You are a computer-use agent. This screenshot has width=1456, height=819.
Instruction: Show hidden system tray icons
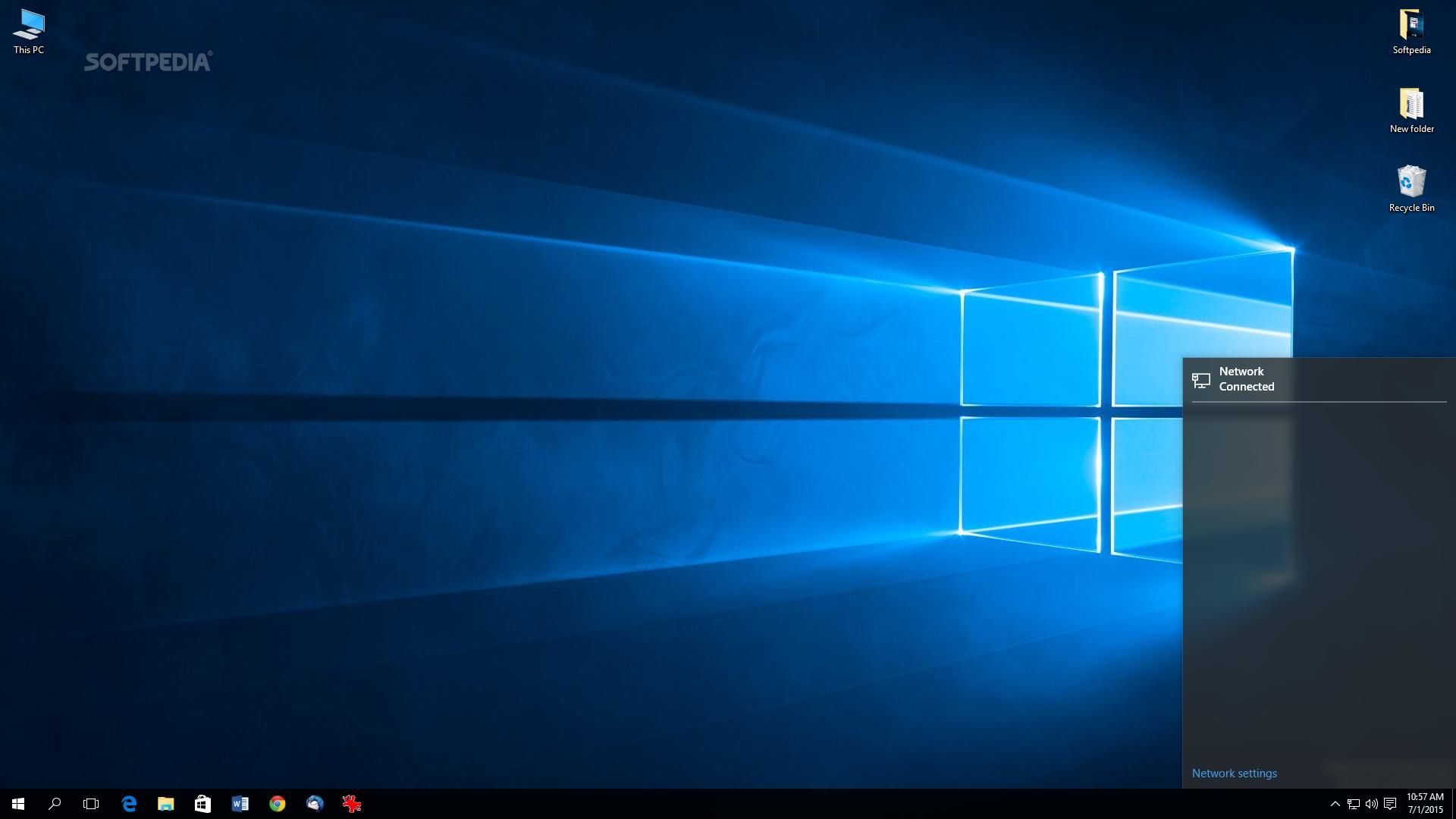pyautogui.click(x=1335, y=804)
